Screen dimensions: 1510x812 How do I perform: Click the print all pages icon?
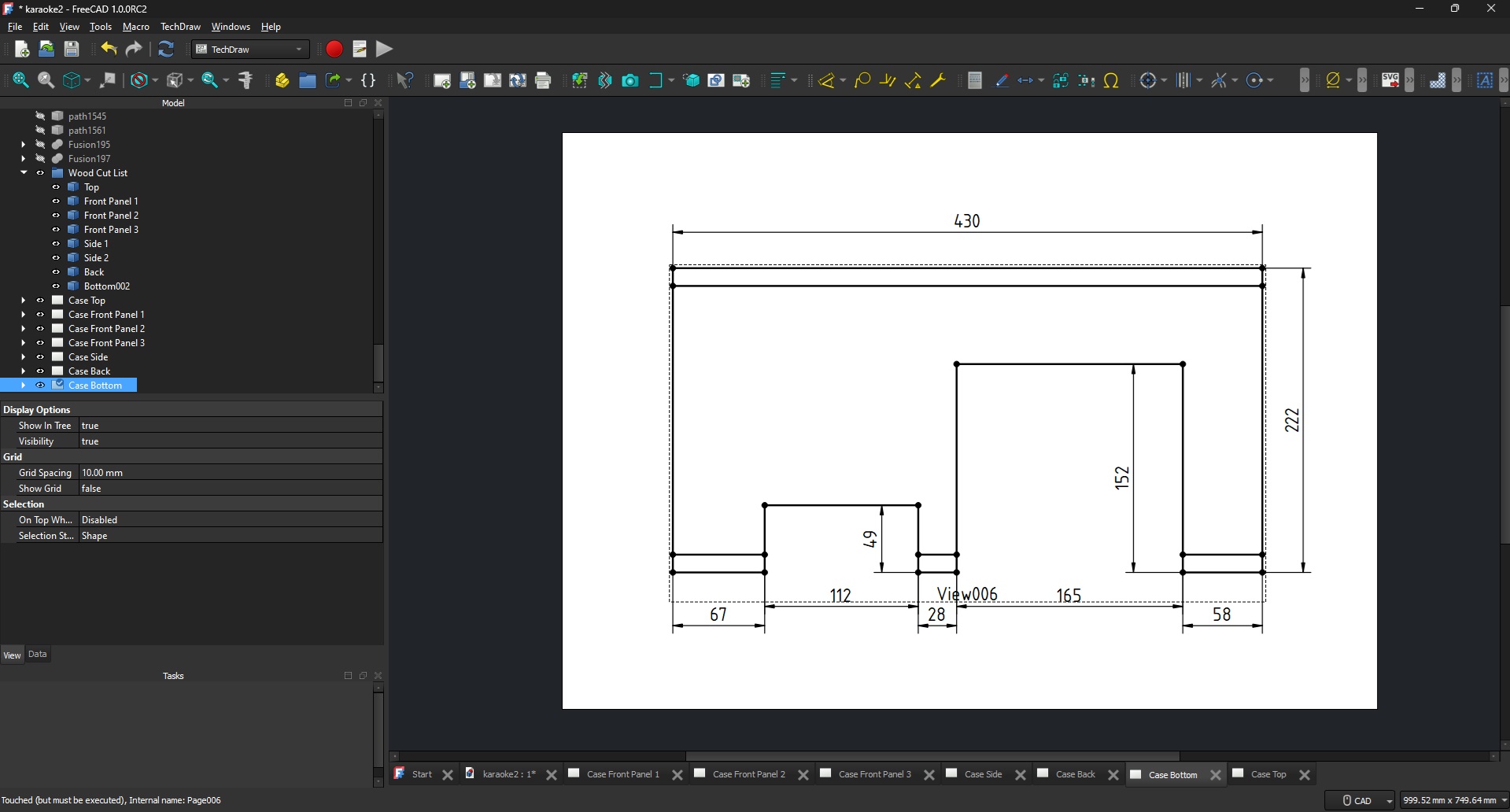pos(543,80)
